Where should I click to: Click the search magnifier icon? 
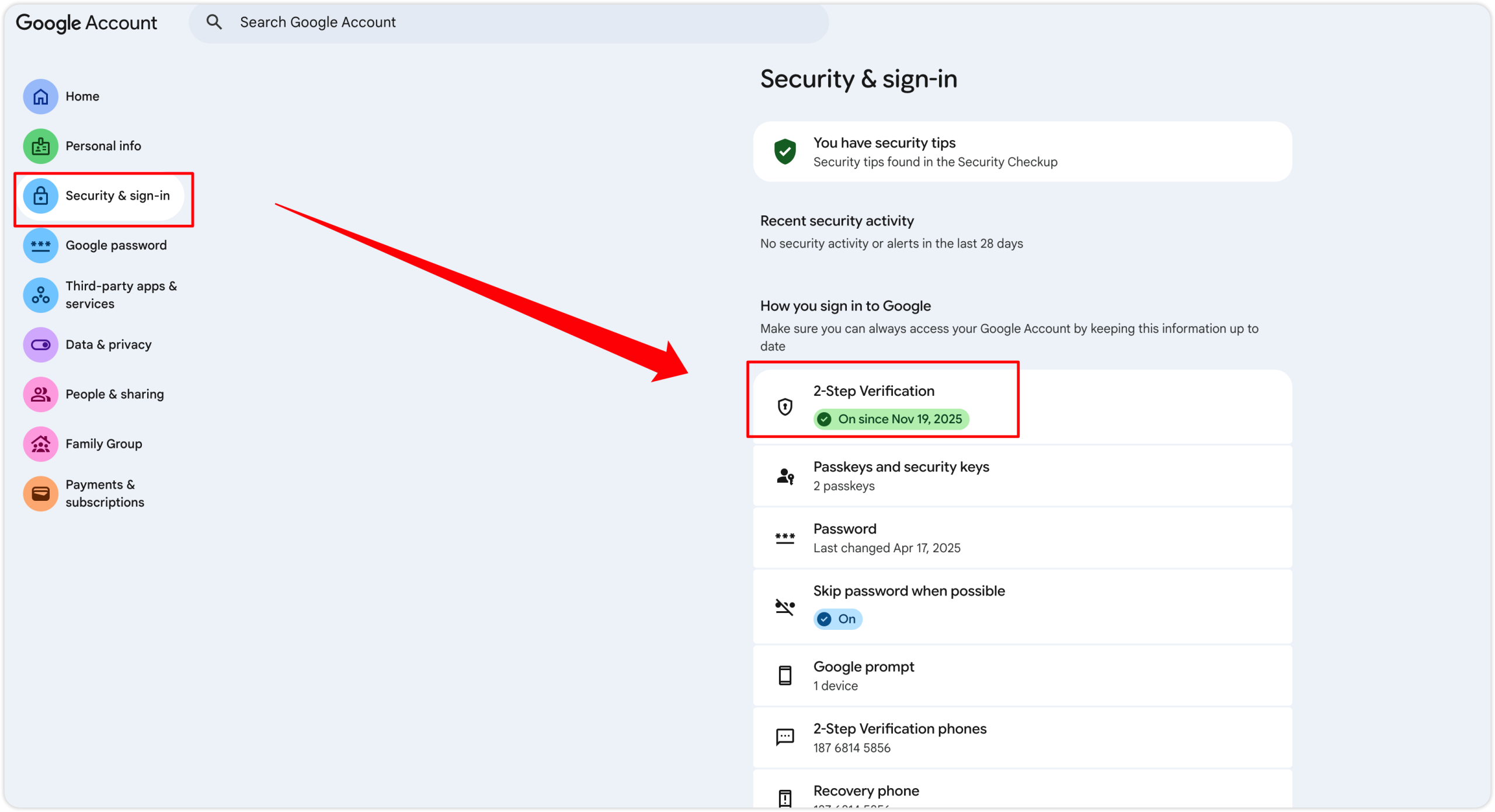click(x=214, y=22)
